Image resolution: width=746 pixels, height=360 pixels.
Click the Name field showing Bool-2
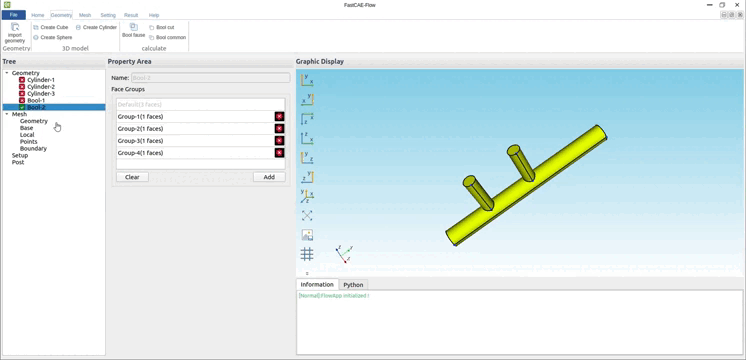tap(210, 78)
